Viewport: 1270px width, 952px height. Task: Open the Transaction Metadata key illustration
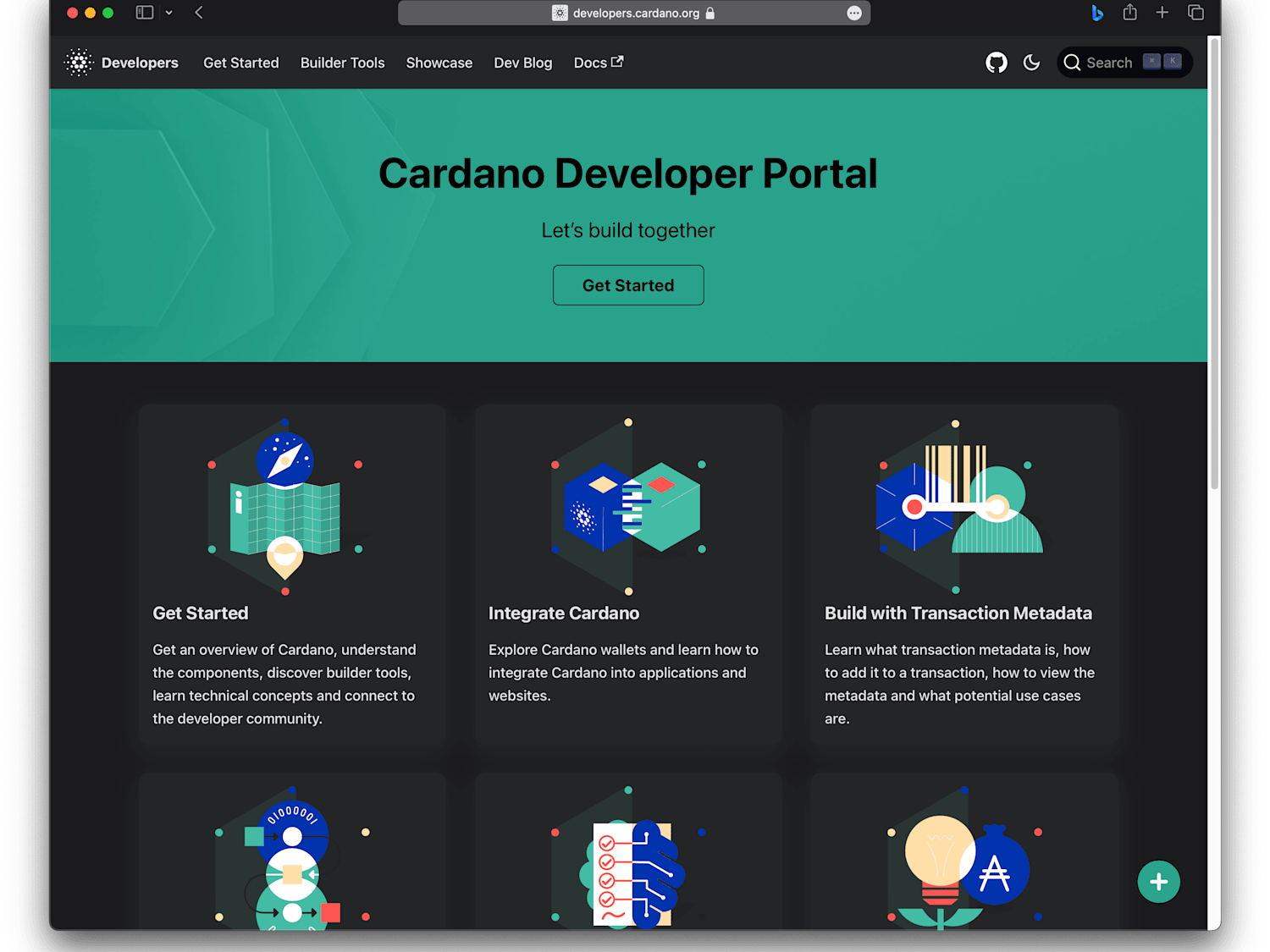click(x=958, y=506)
